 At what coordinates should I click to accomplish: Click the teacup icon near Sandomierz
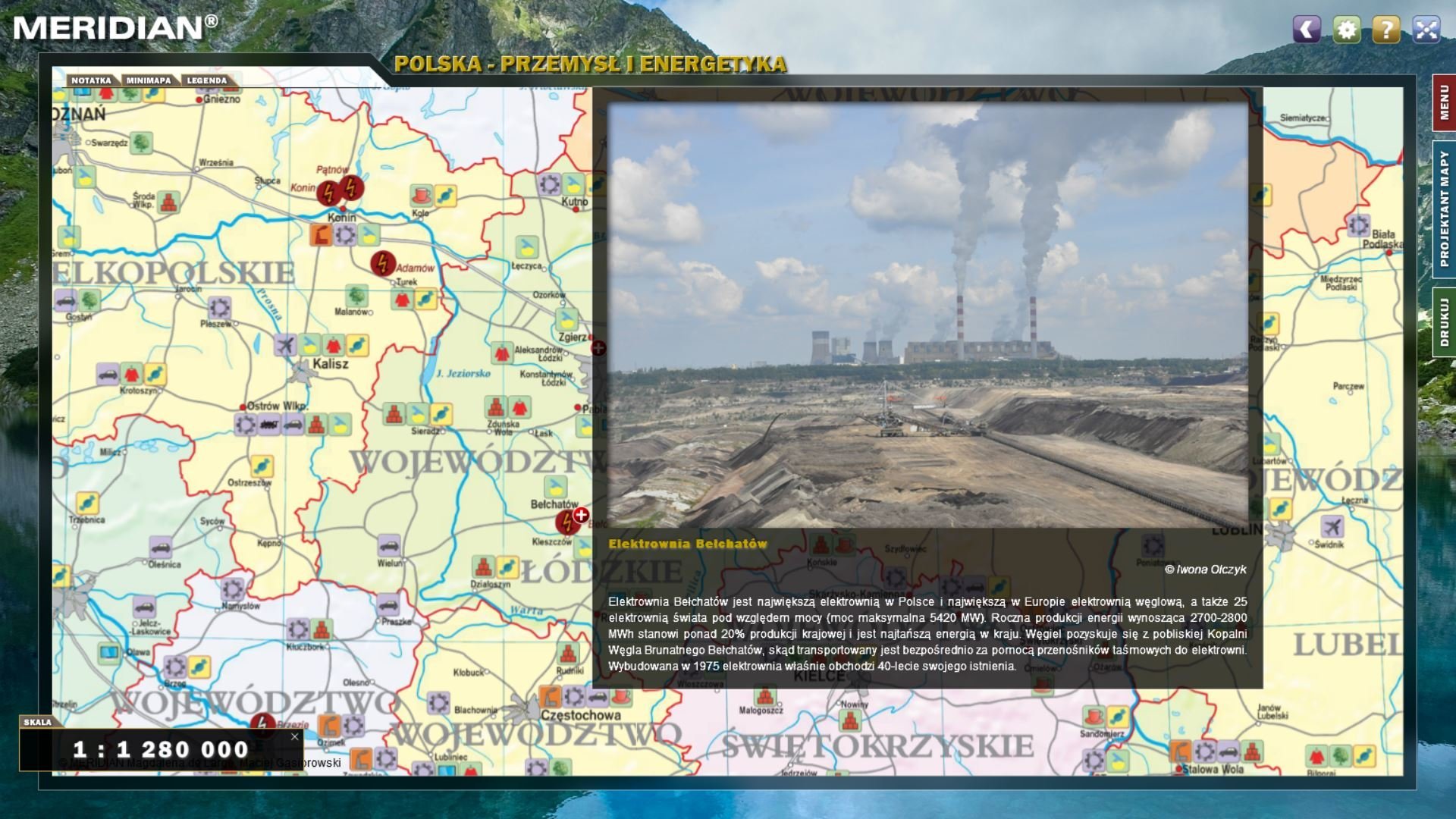(1094, 717)
